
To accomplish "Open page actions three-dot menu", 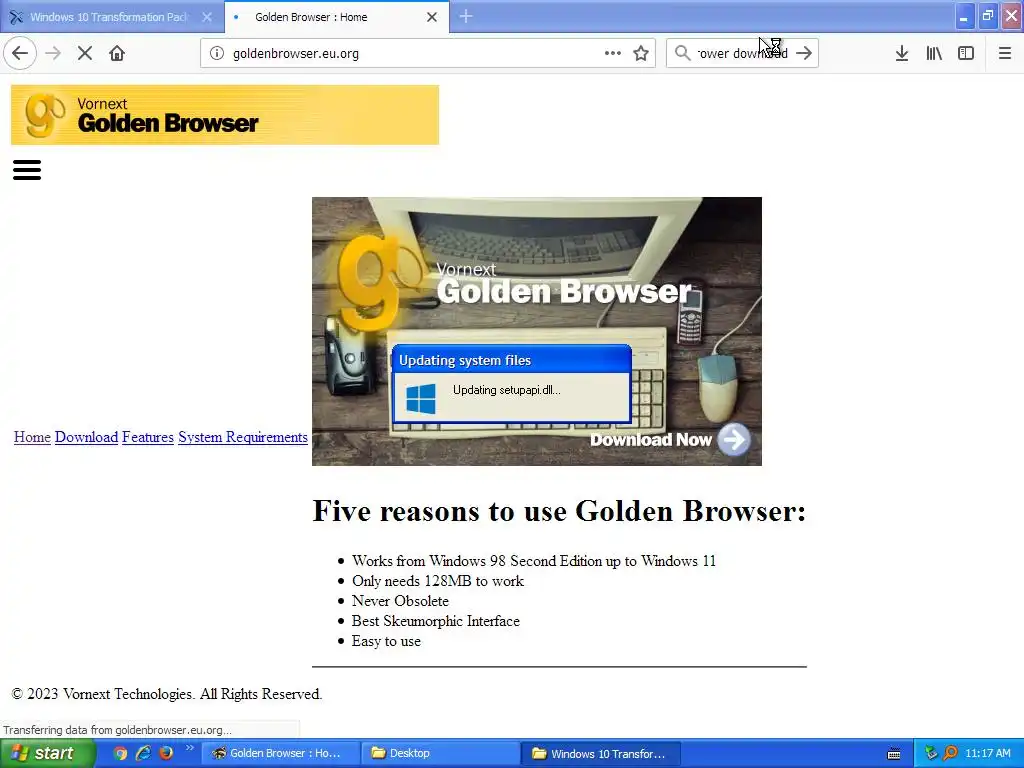I will pos(613,53).
